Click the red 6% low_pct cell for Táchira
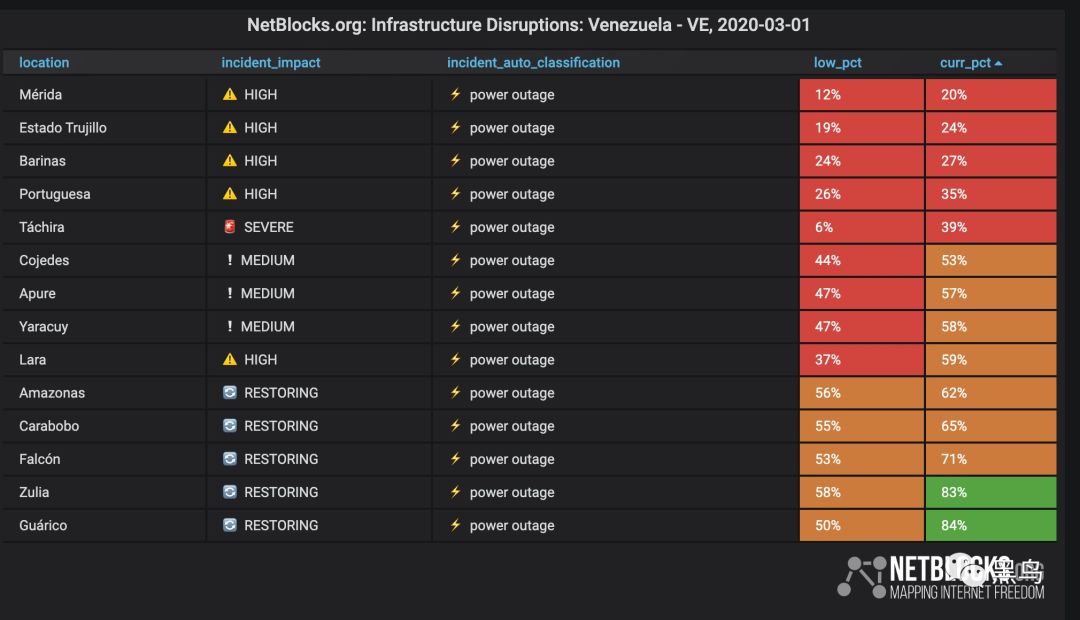1080x620 pixels. [x=862, y=227]
